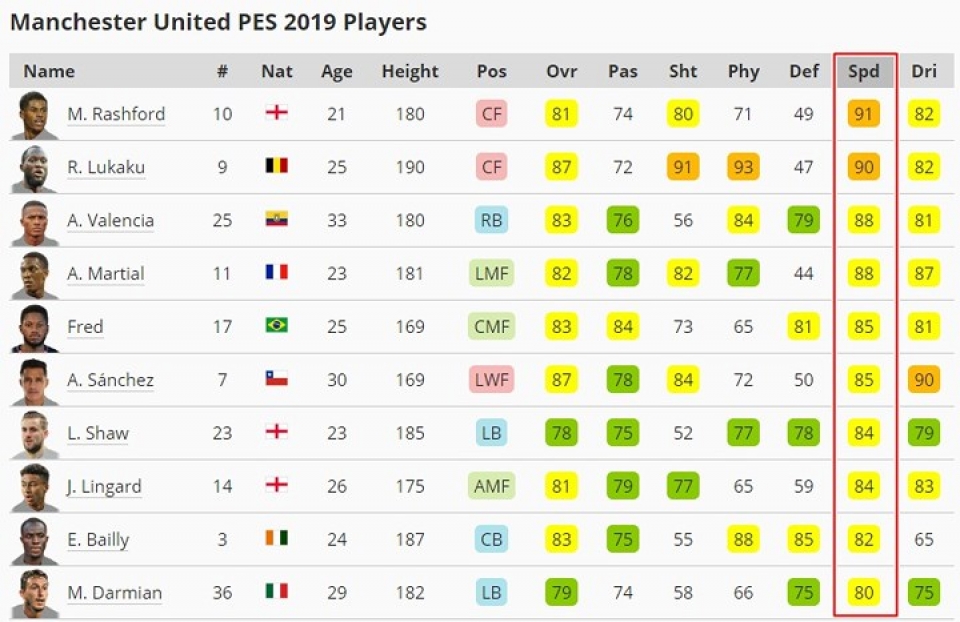This screenshot has height=622, width=960.
Task: Click the Age column header
Action: [x=336, y=71]
